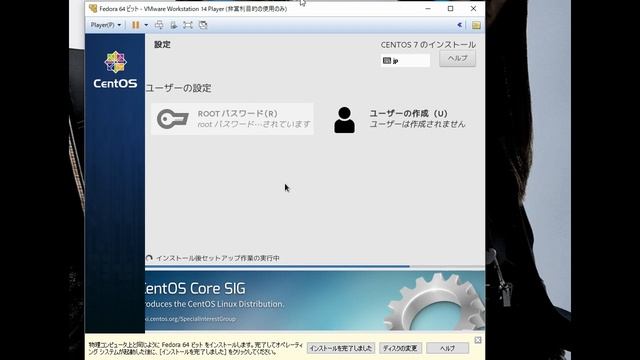The width and height of the screenshot is (640, 360).
Task: Click the VMware Player title bar icon
Action: [93, 8]
